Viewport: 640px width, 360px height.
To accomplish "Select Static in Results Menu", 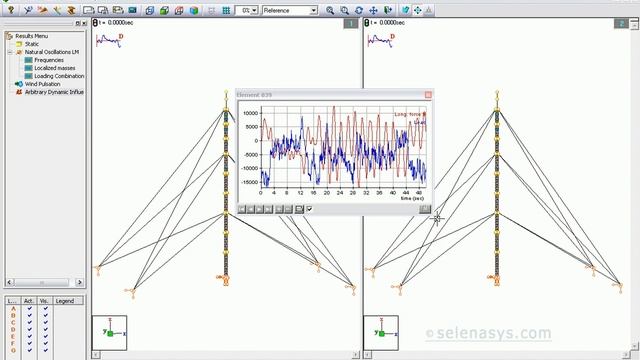I will pyautogui.click(x=31, y=44).
